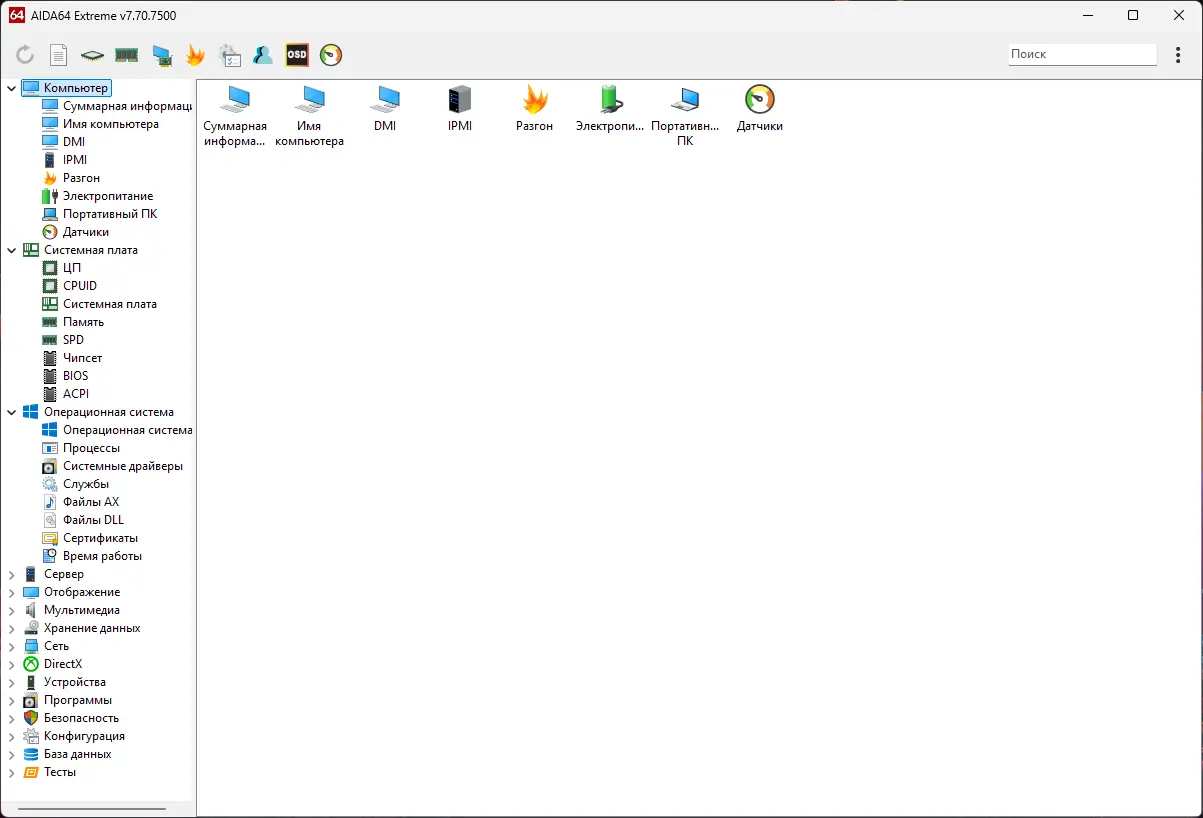Open Разгон with the flame icon
This screenshot has width=1203, height=818.
pyautogui.click(x=535, y=100)
